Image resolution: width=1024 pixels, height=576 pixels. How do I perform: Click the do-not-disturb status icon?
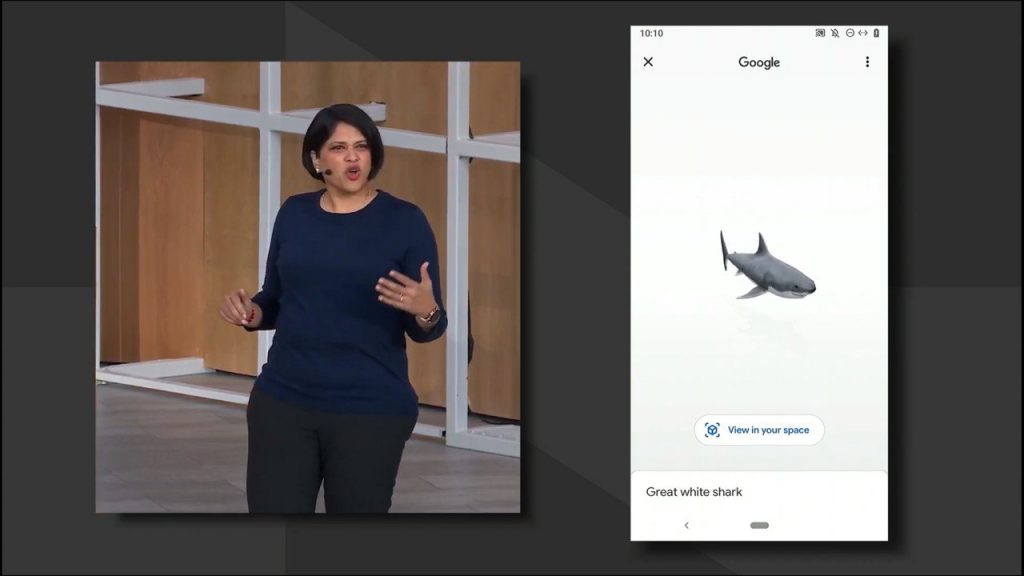coord(849,33)
